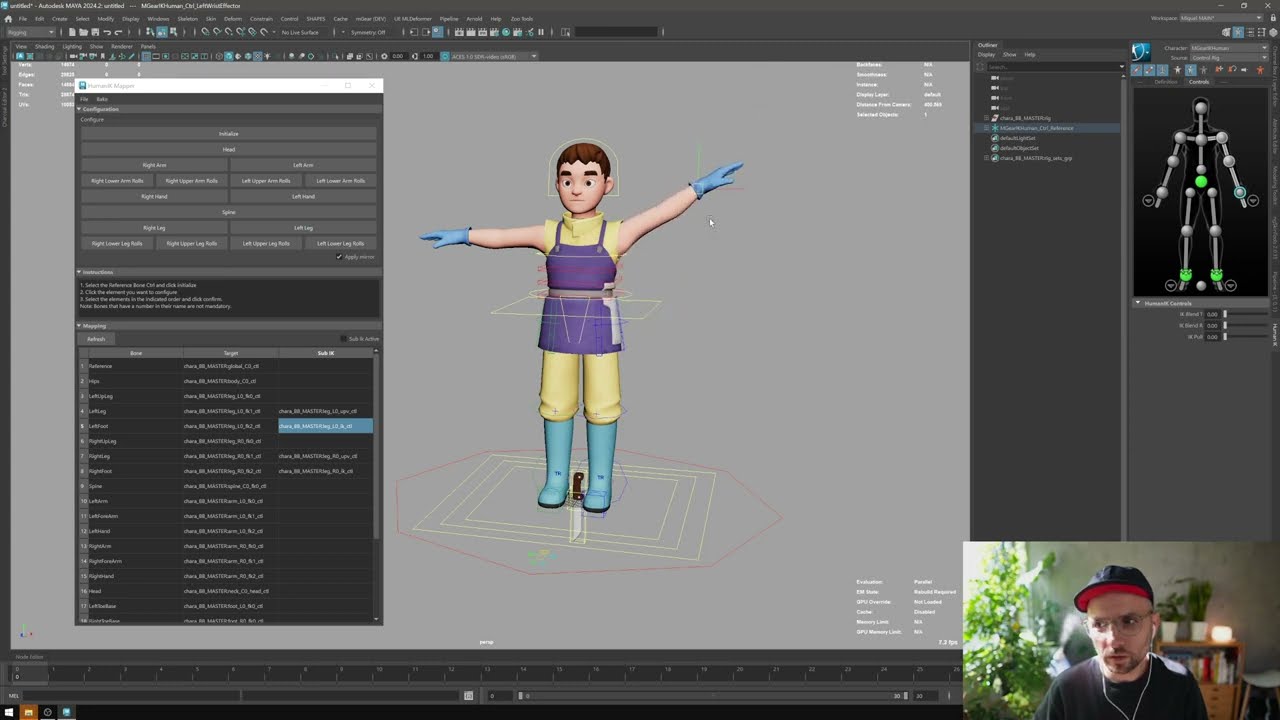Screen dimensions: 1280x720
Task: Enable the Snap to Curves magnet icon
Action: click(216, 32)
